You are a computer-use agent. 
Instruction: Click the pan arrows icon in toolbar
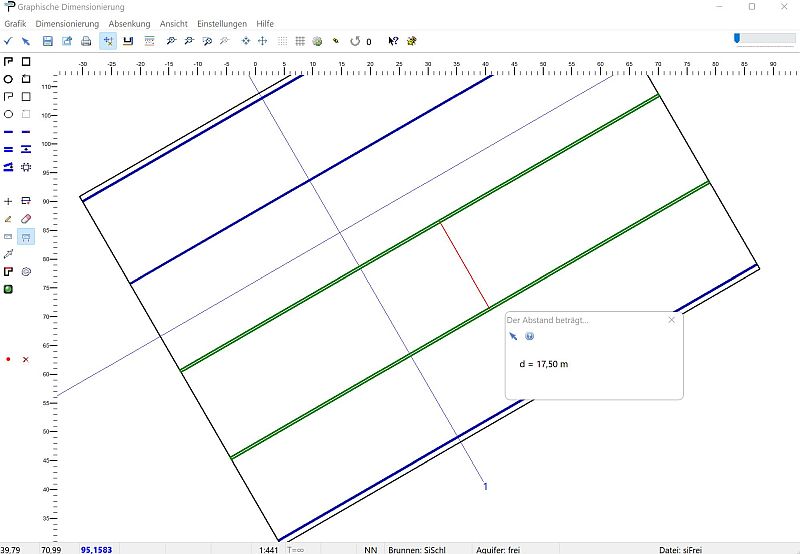(x=262, y=41)
